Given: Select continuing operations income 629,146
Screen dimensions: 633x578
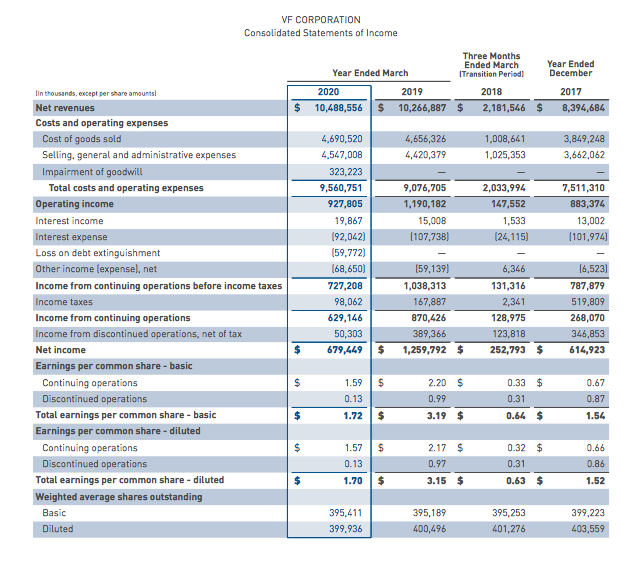Looking at the screenshot, I should click(x=345, y=318).
